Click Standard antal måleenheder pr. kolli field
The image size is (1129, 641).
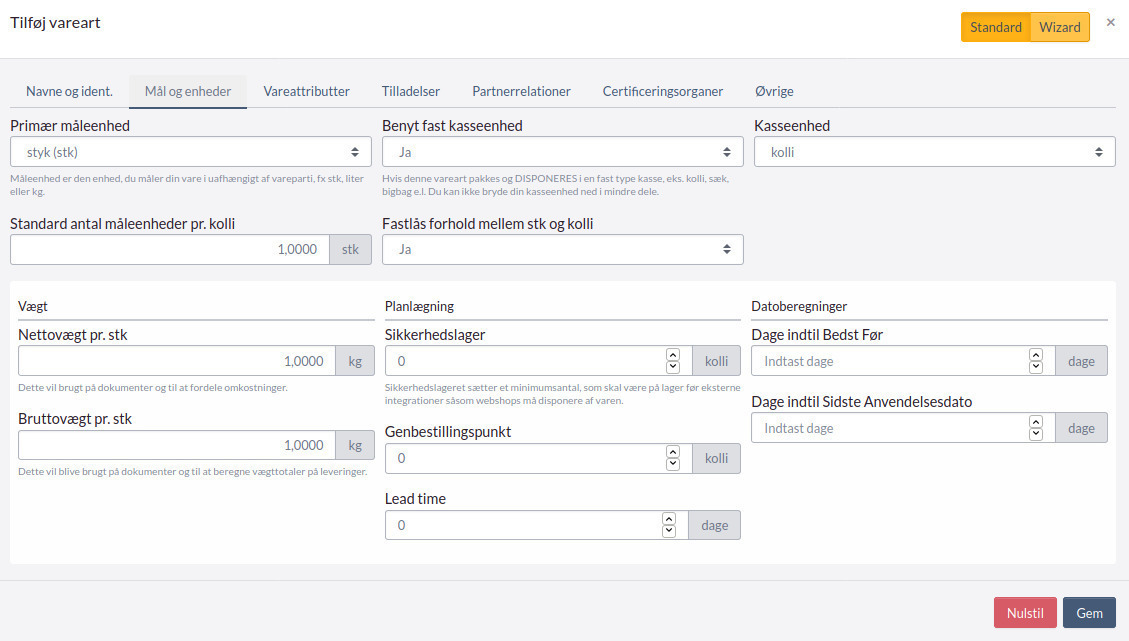(x=170, y=249)
